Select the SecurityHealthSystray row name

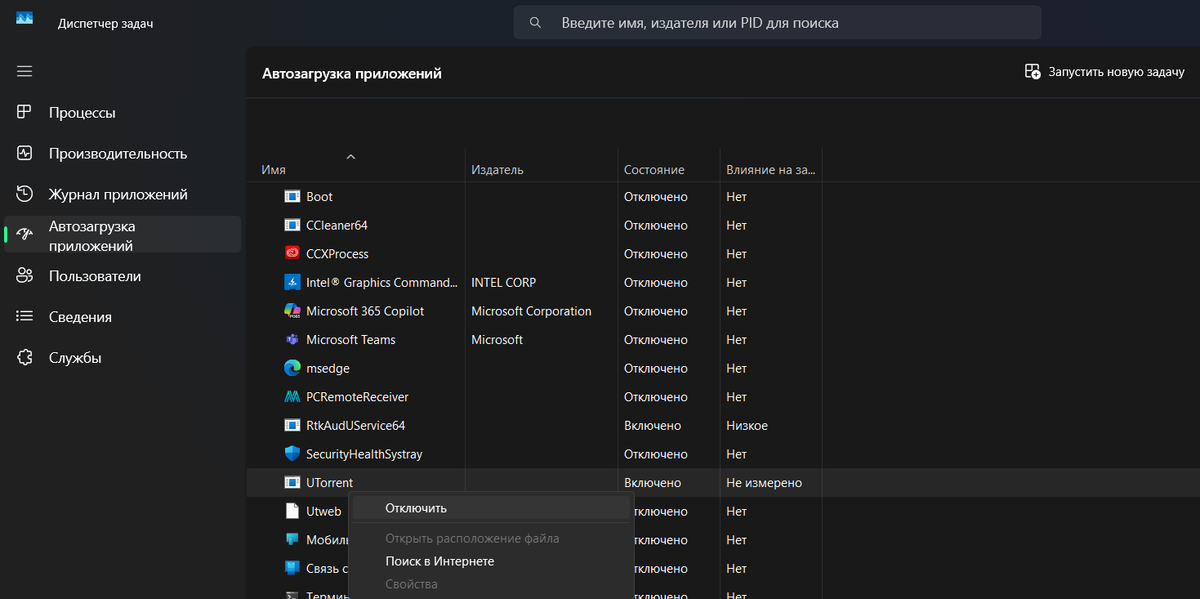click(x=364, y=454)
